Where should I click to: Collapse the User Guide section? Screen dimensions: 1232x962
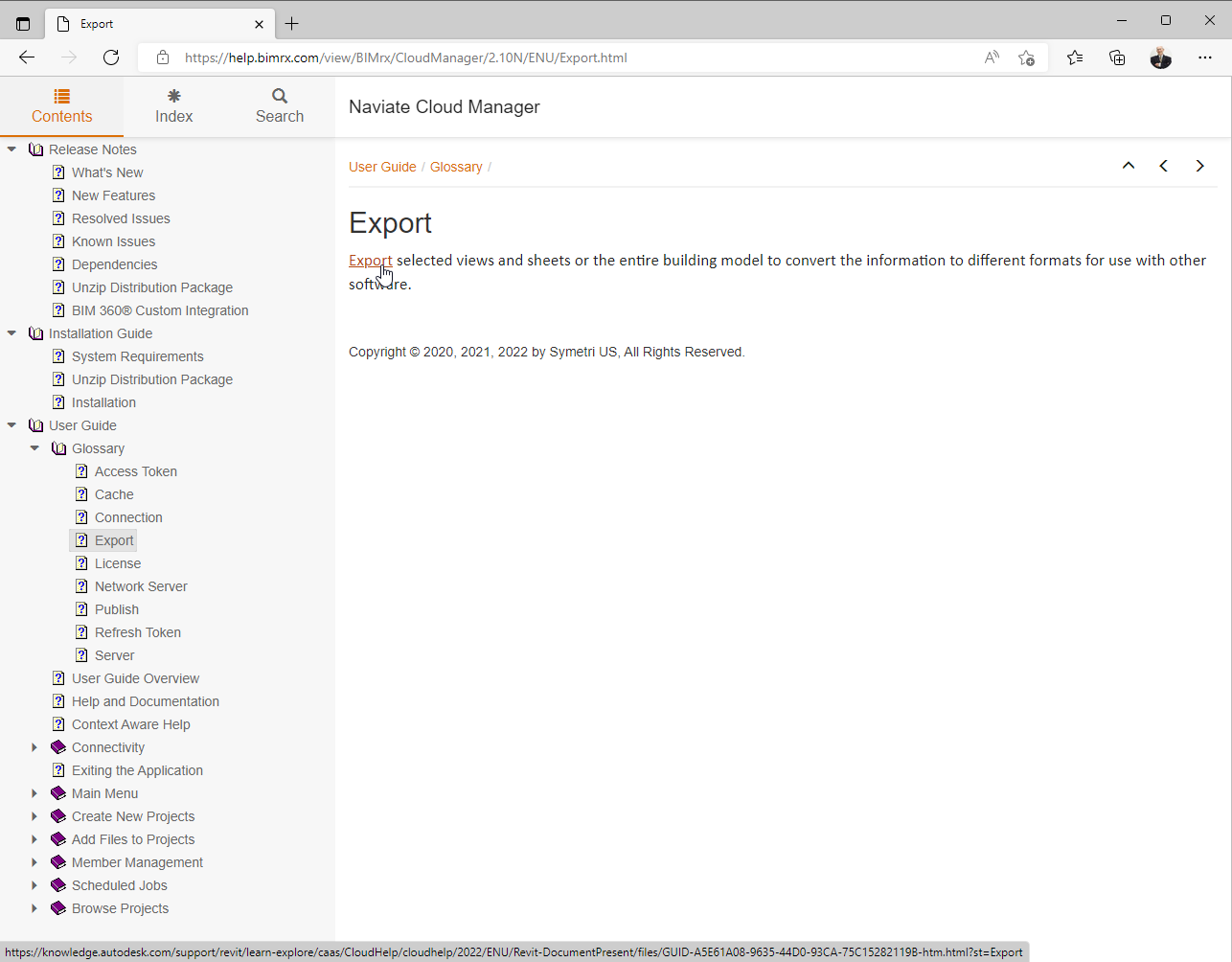coord(11,425)
